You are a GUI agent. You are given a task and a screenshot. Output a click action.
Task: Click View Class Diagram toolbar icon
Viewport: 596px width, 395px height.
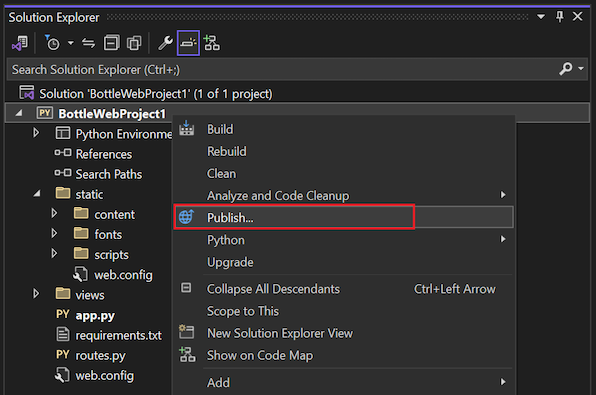click(x=212, y=43)
